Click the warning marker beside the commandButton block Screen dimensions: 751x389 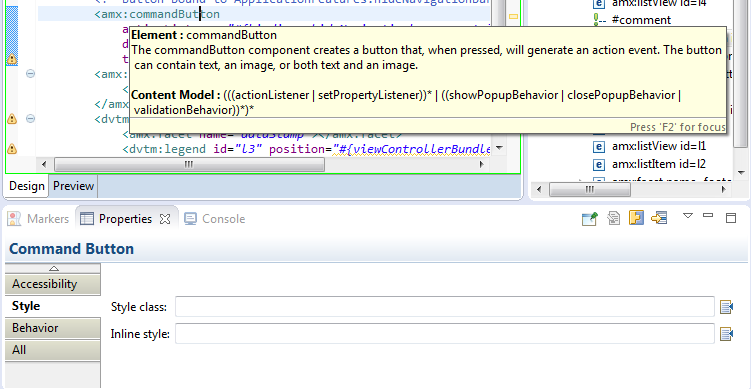coord(11,59)
